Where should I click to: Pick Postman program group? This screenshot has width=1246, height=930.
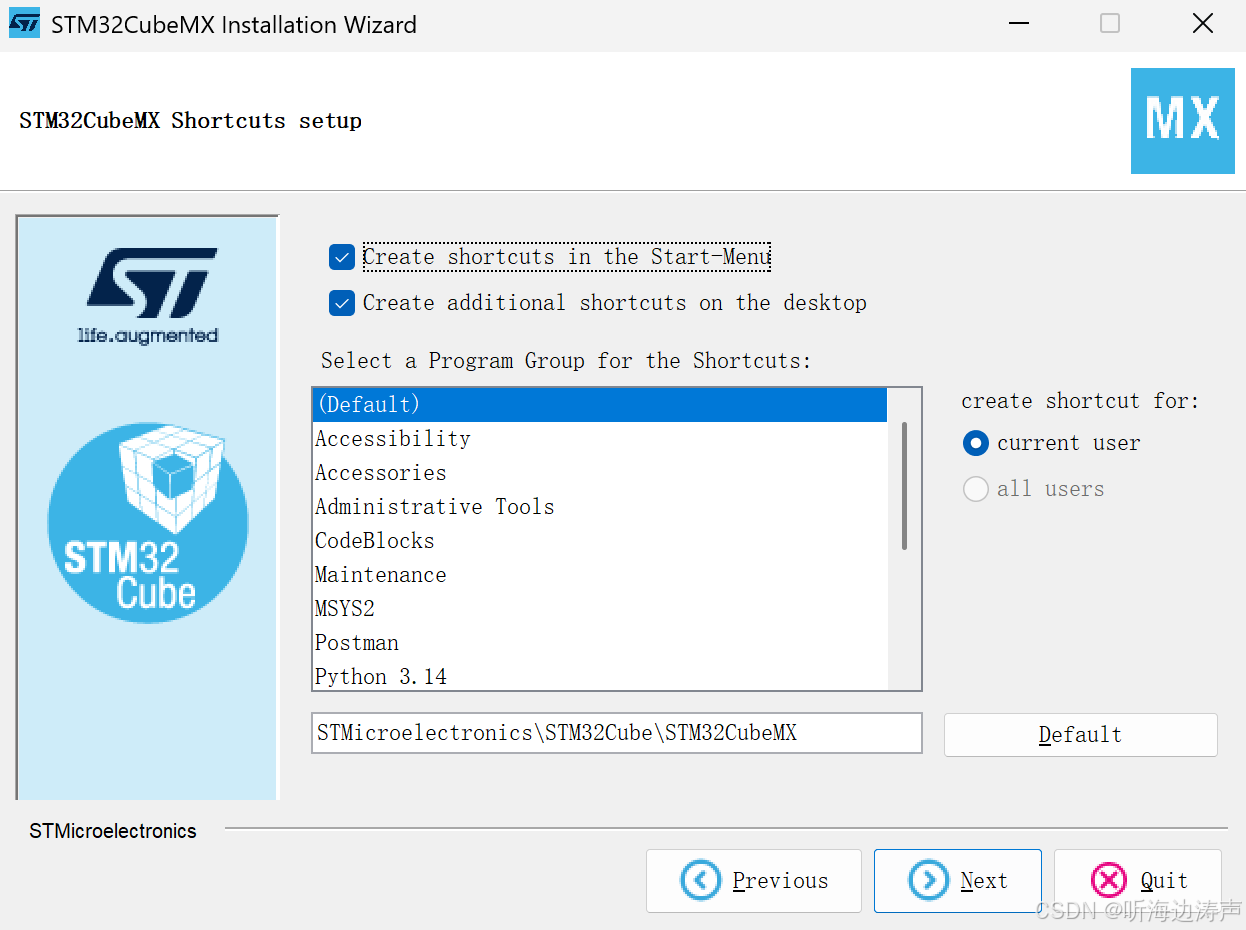[600, 643]
